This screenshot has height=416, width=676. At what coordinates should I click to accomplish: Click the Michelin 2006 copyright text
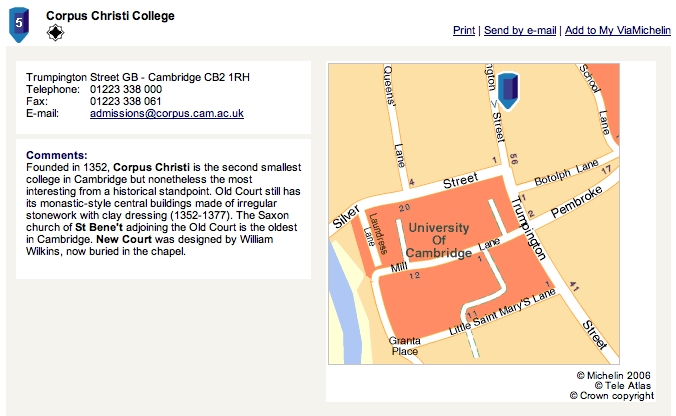click(x=613, y=375)
